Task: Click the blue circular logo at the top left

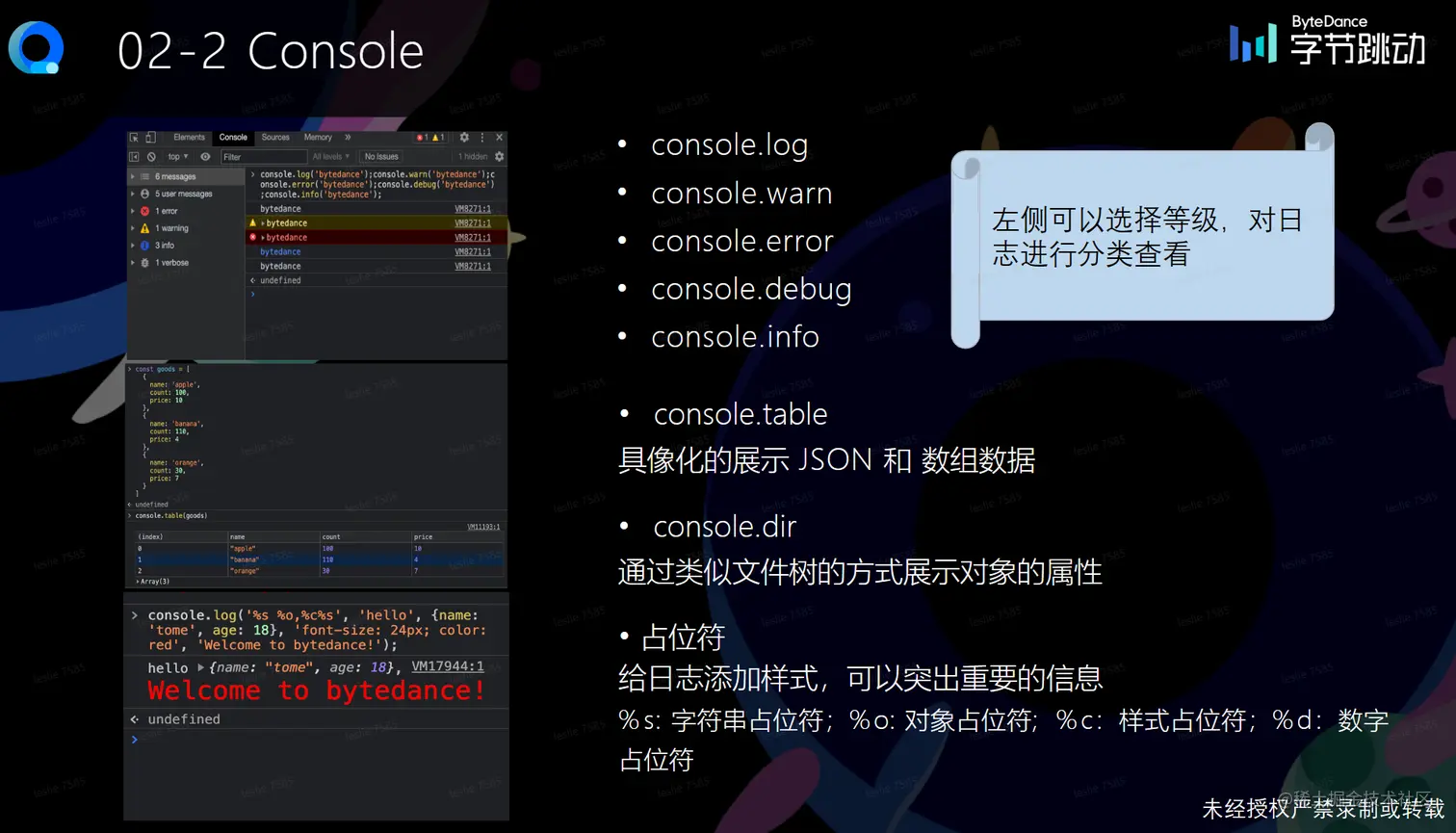Action: click(x=37, y=47)
